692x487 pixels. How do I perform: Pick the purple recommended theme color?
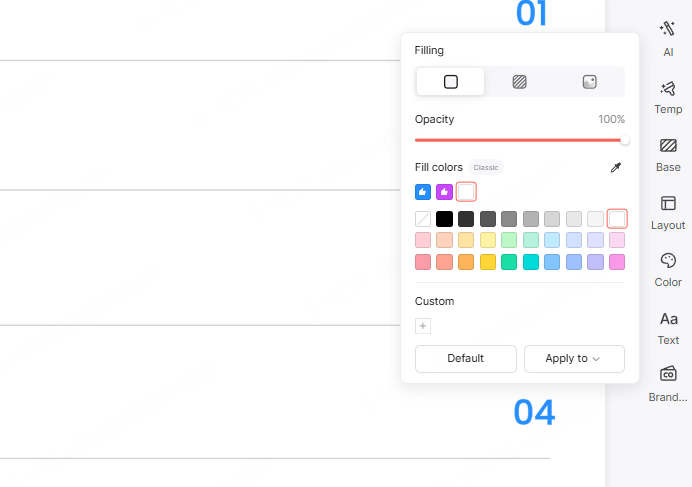tap(444, 192)
